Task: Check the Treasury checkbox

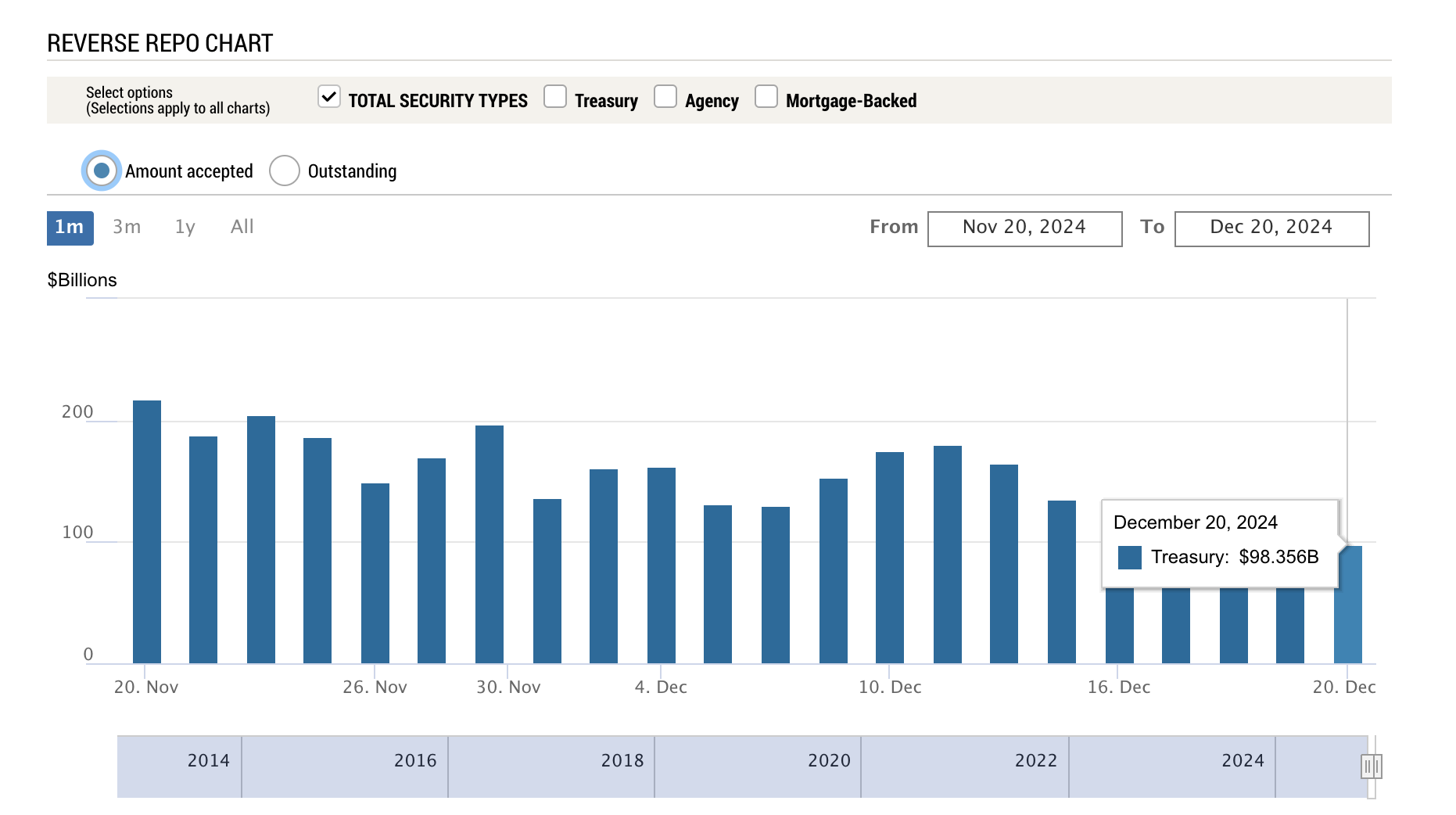Action: point(555,97)
